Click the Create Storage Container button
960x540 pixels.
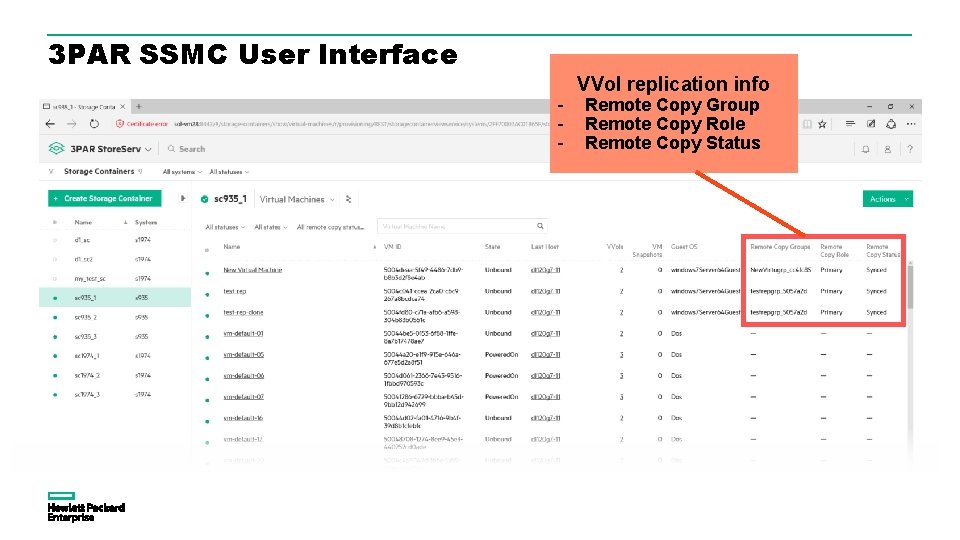click(105, 198)
